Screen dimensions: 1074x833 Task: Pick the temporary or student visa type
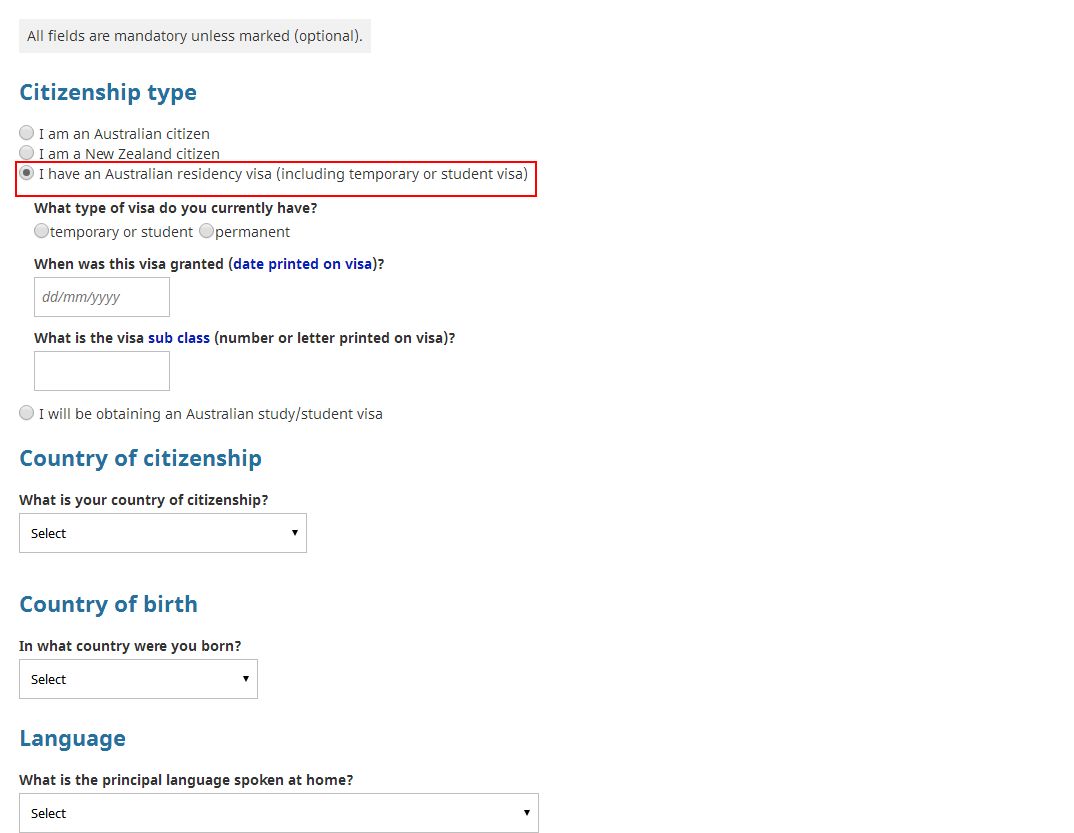click(x=41, y=231)
